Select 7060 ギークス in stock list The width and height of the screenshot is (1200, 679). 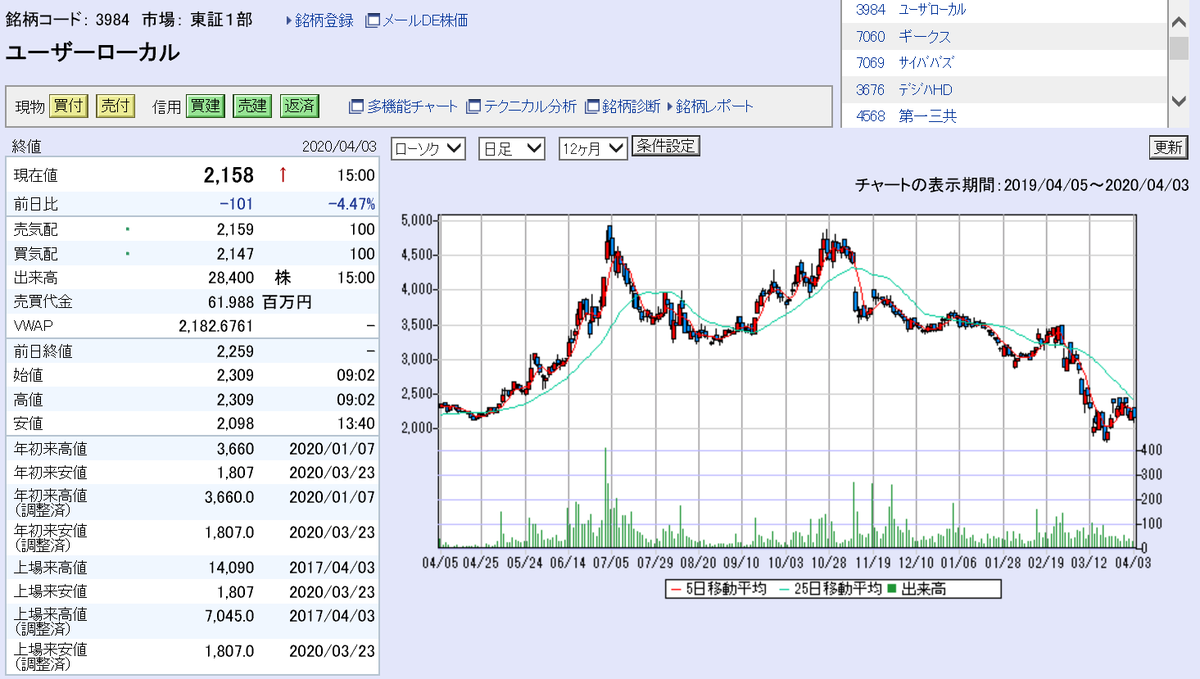tap(1004, 36)
